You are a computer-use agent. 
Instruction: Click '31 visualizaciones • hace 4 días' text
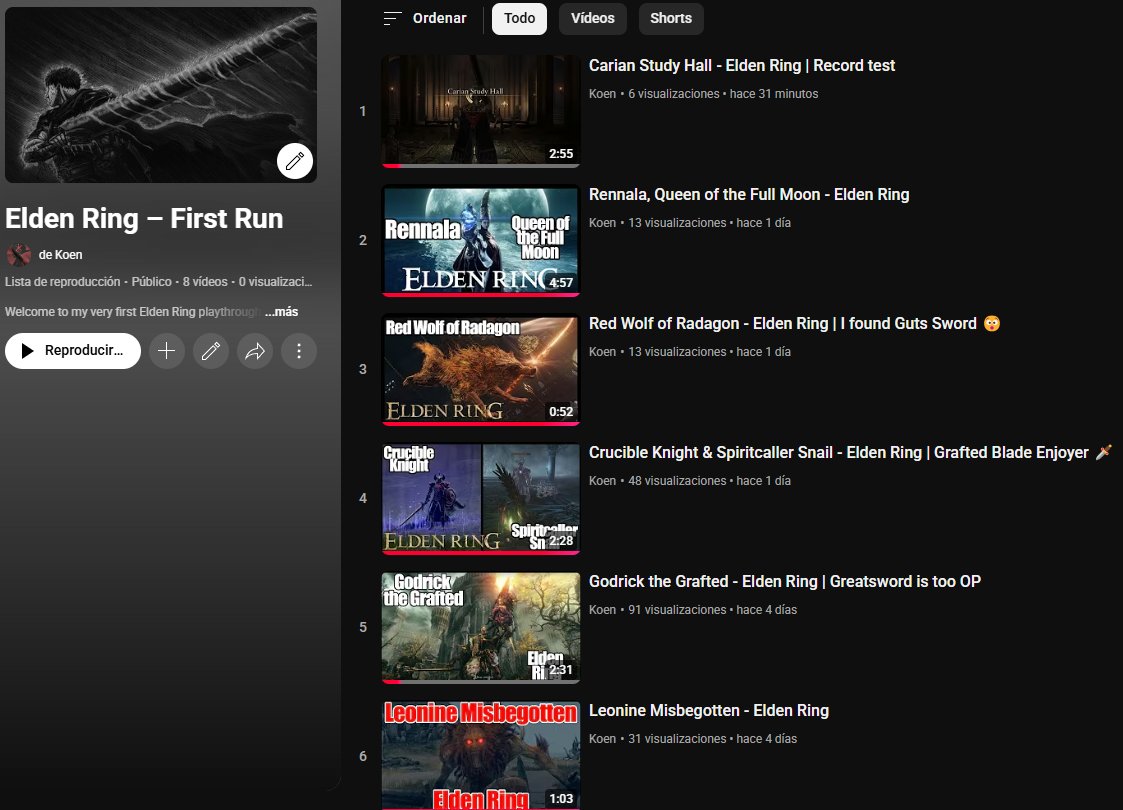pos(713,738)
